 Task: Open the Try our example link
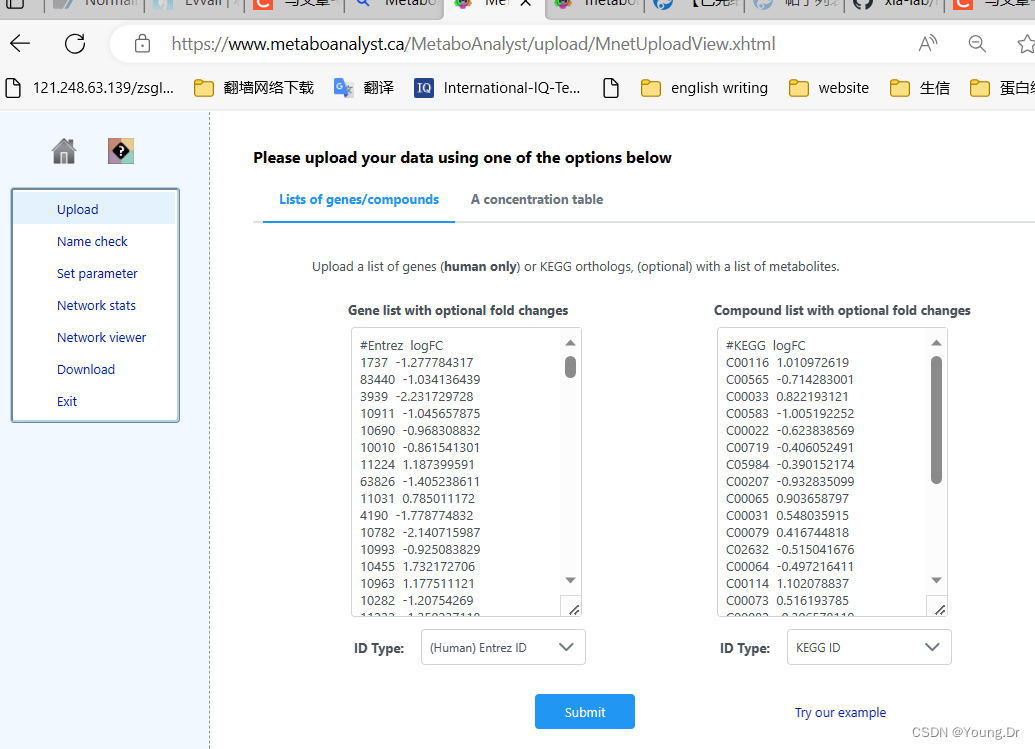840,711
